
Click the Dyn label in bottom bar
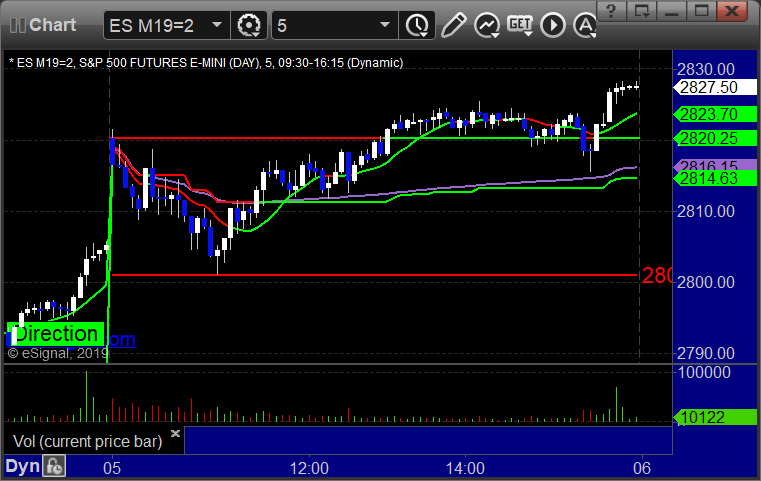(22, 466)
